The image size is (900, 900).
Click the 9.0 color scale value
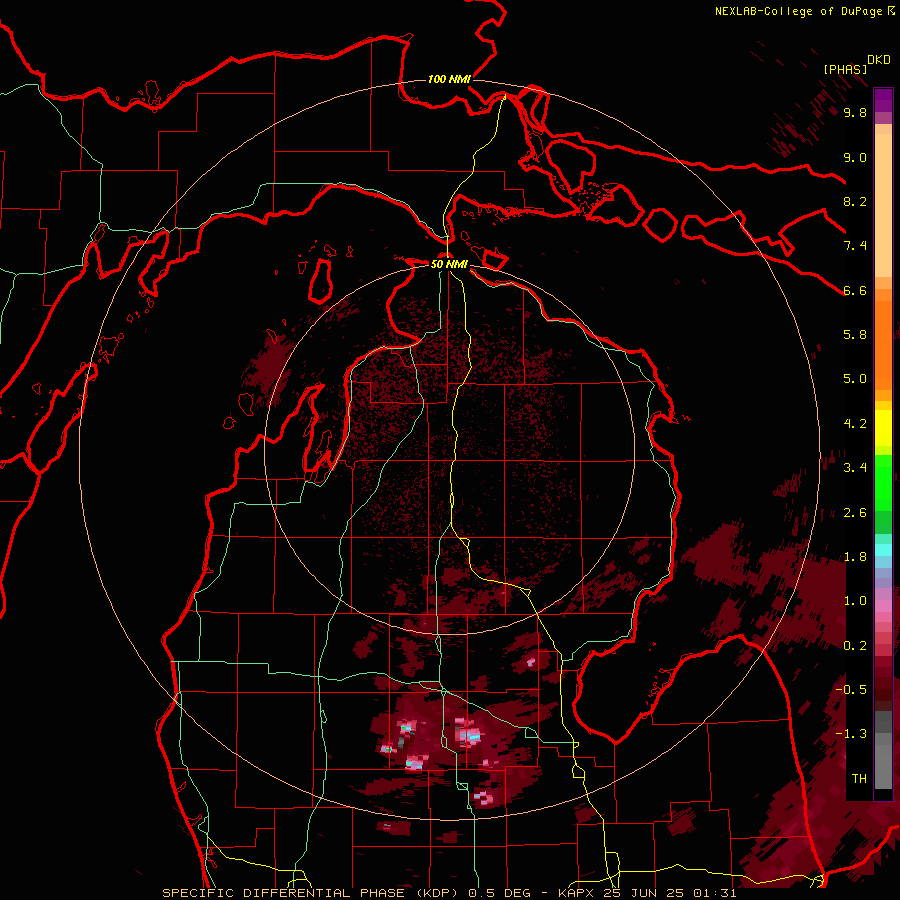click(x=855, y=157)
